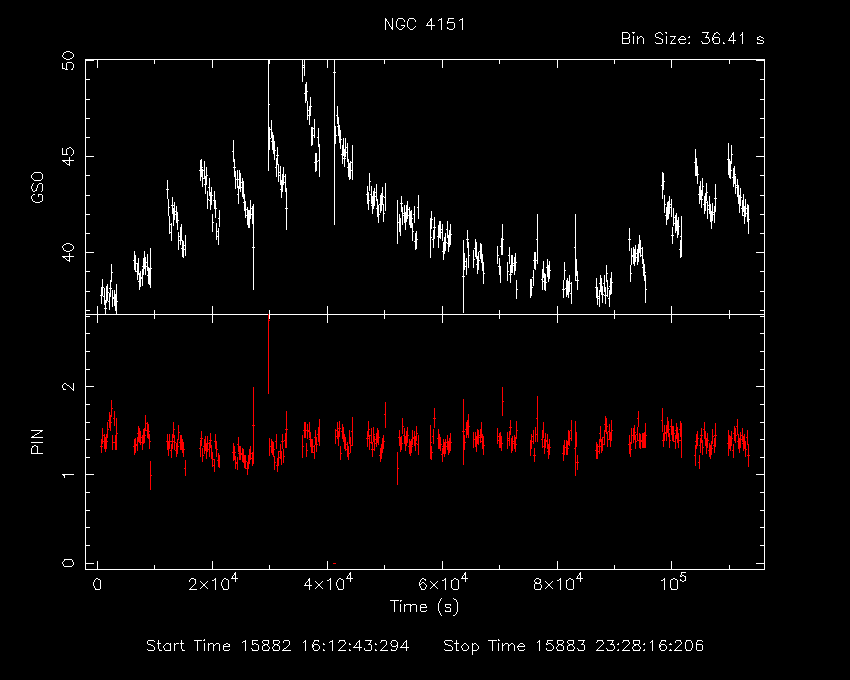Click the PIN axis value "1"
Viewport: 850px width, 680px height.
[68, 475]
